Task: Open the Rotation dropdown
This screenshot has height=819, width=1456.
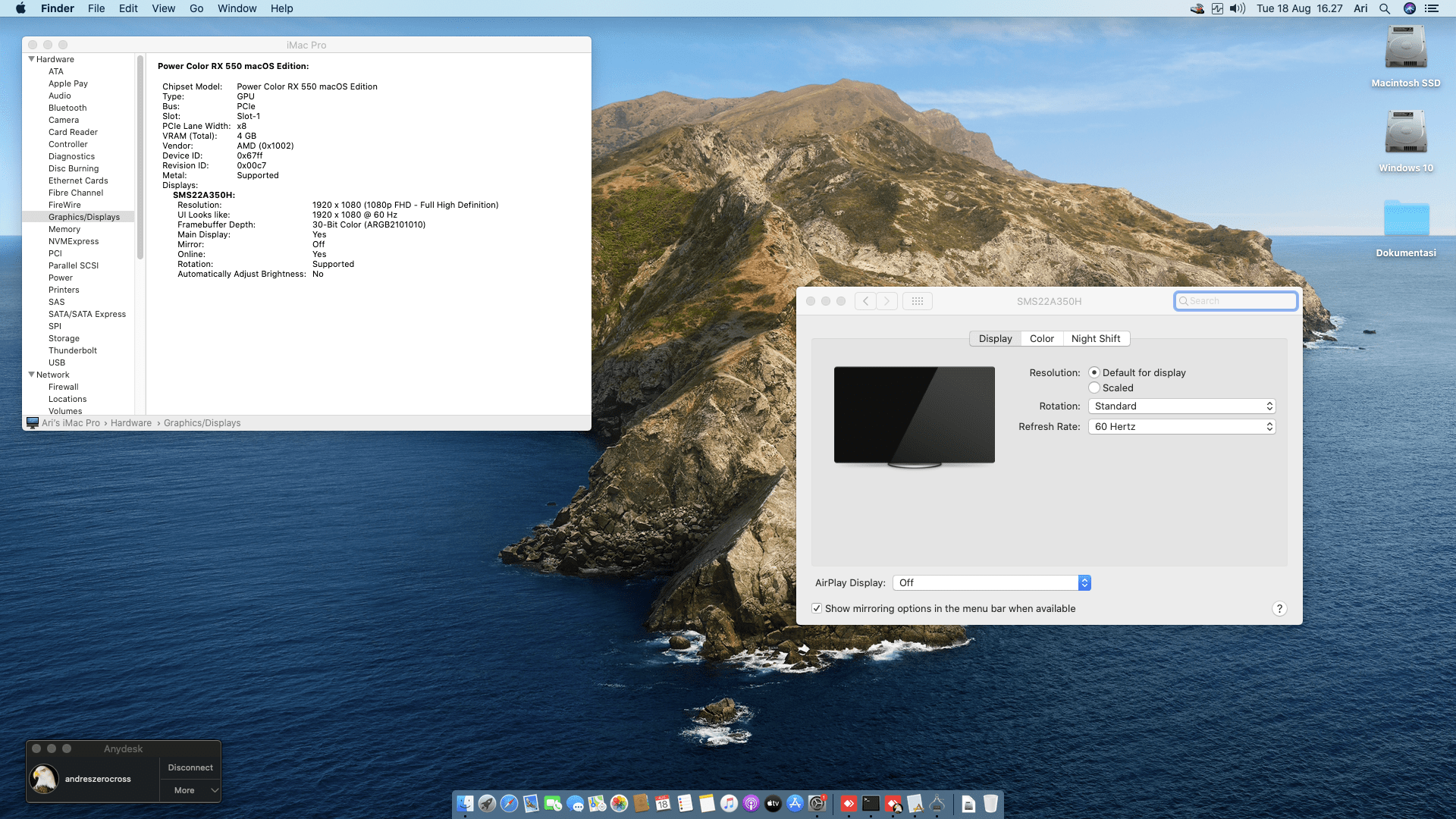Action: click(x=1181, y=406)
